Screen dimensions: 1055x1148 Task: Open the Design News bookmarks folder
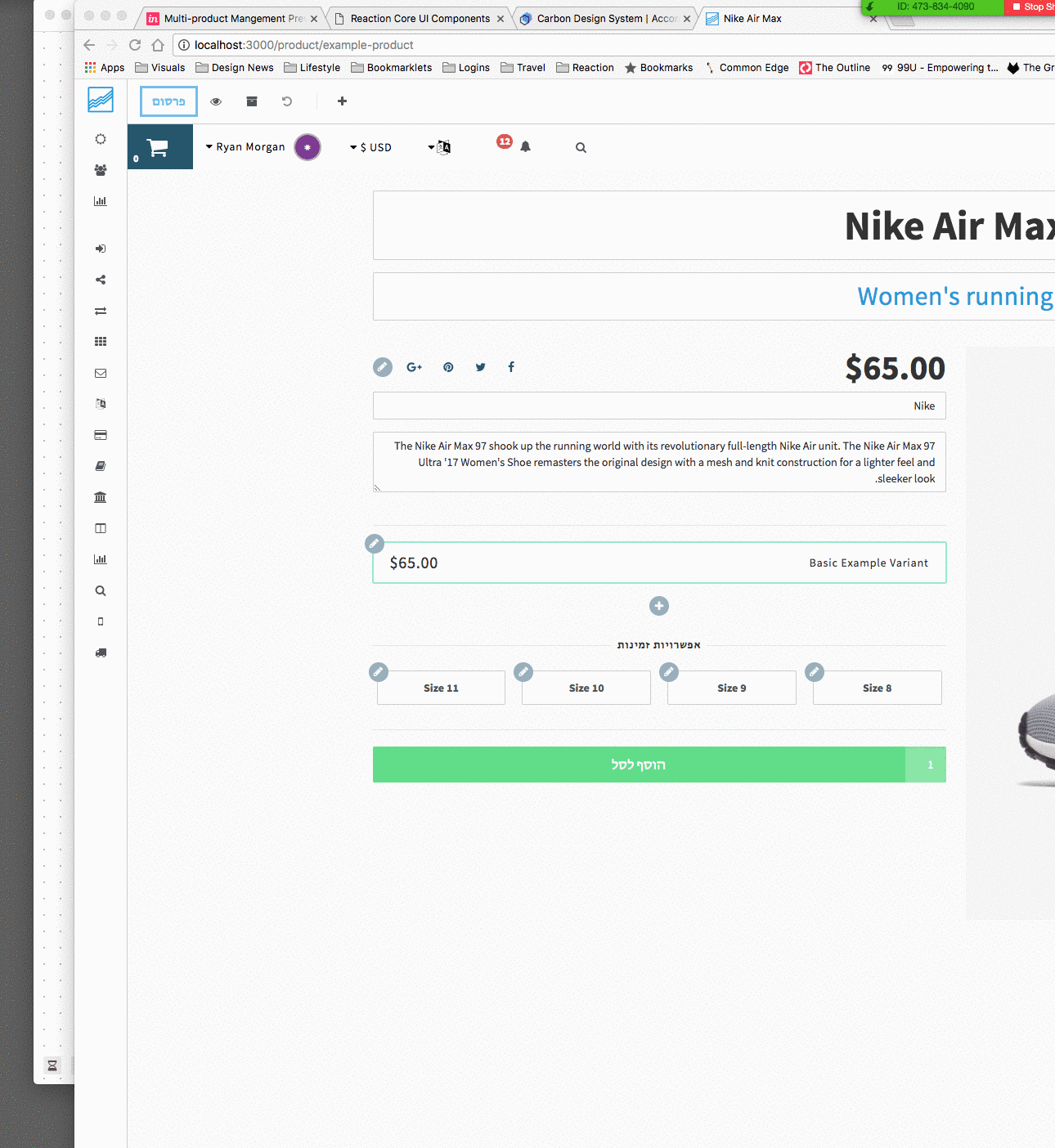tap(235, 68)
